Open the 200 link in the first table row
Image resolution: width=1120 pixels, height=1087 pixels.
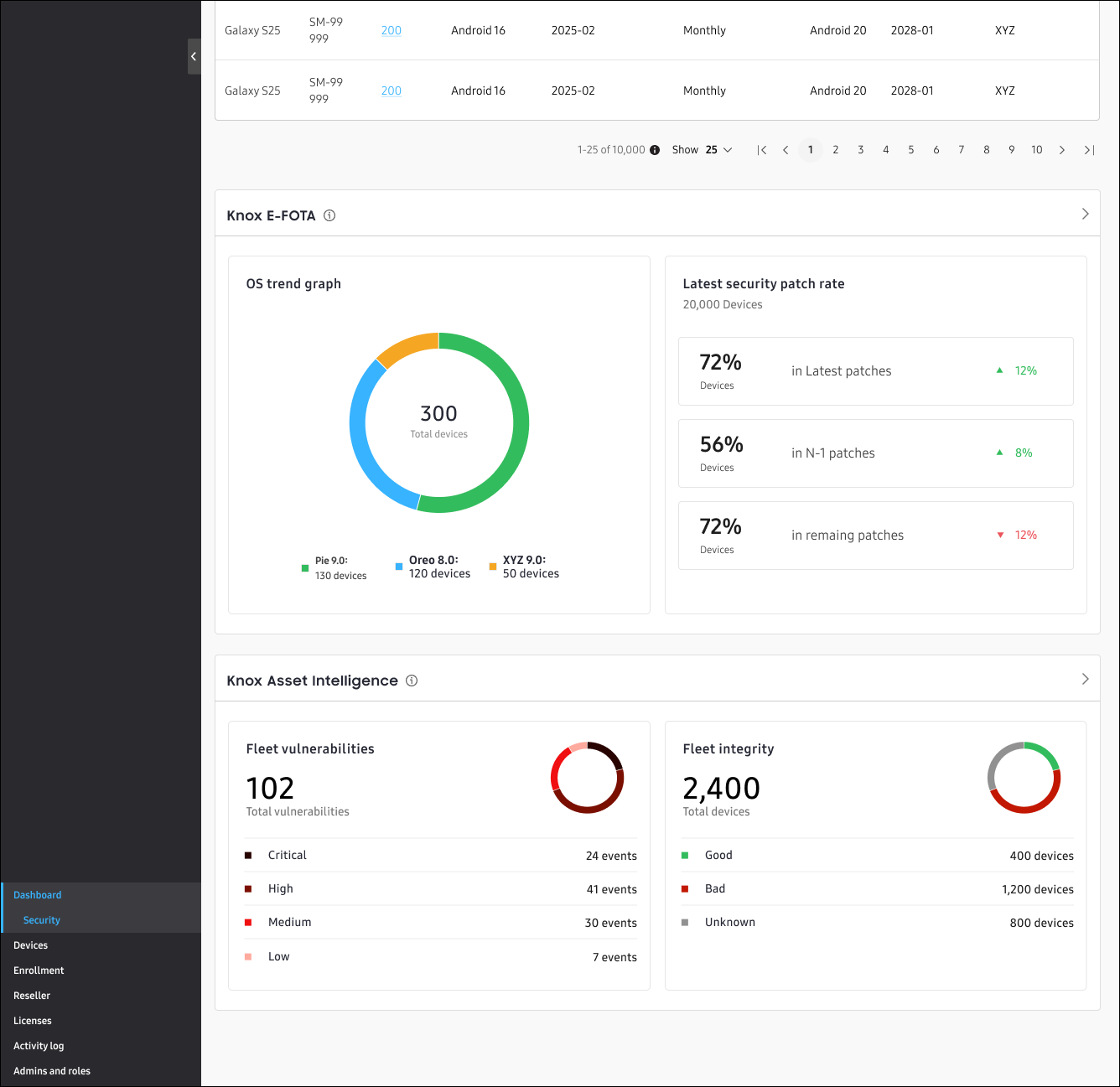pyautogui.click(x=391, y=30)
